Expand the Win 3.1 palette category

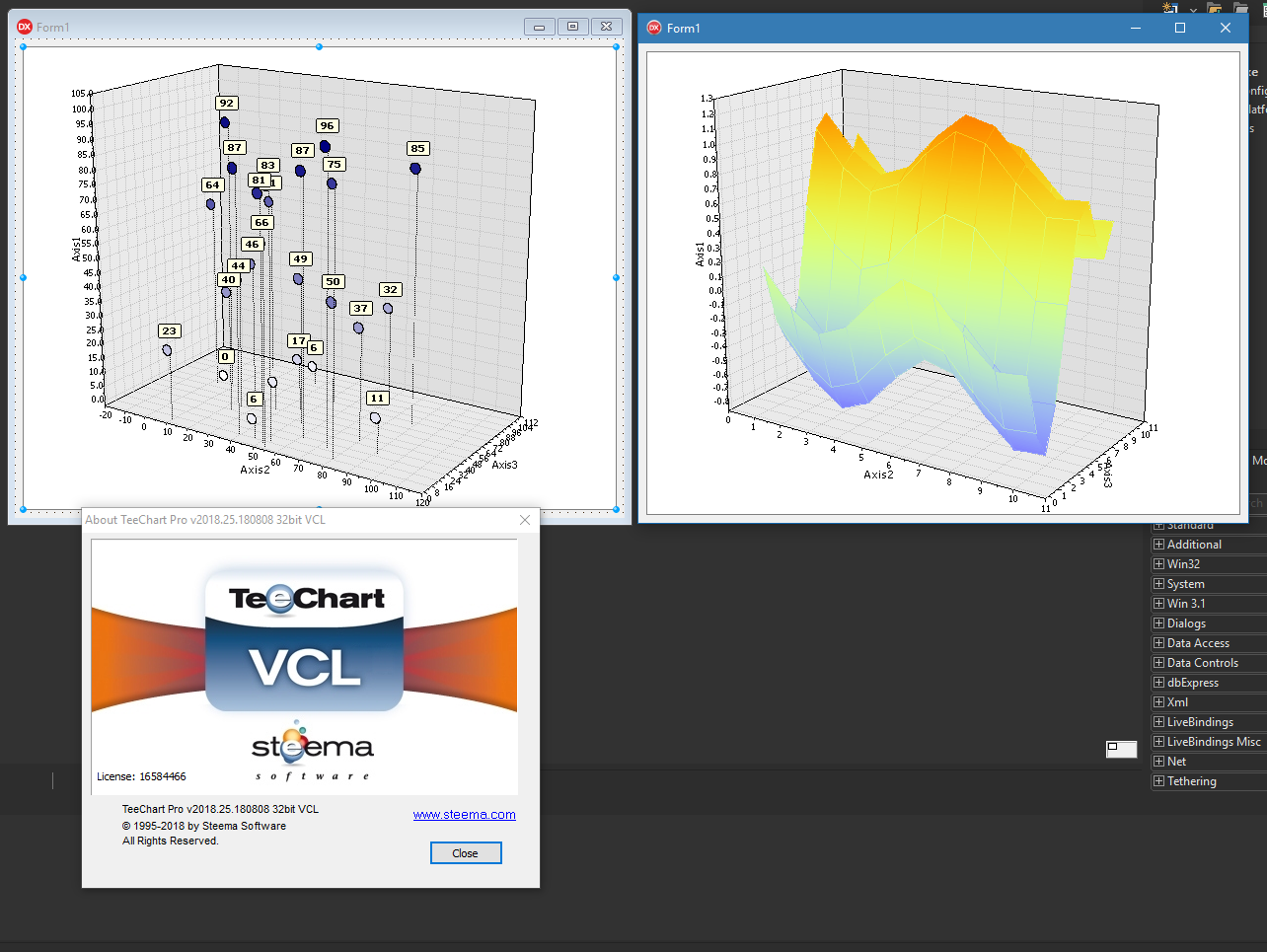pyautogui.click(x=1158, y=604)
